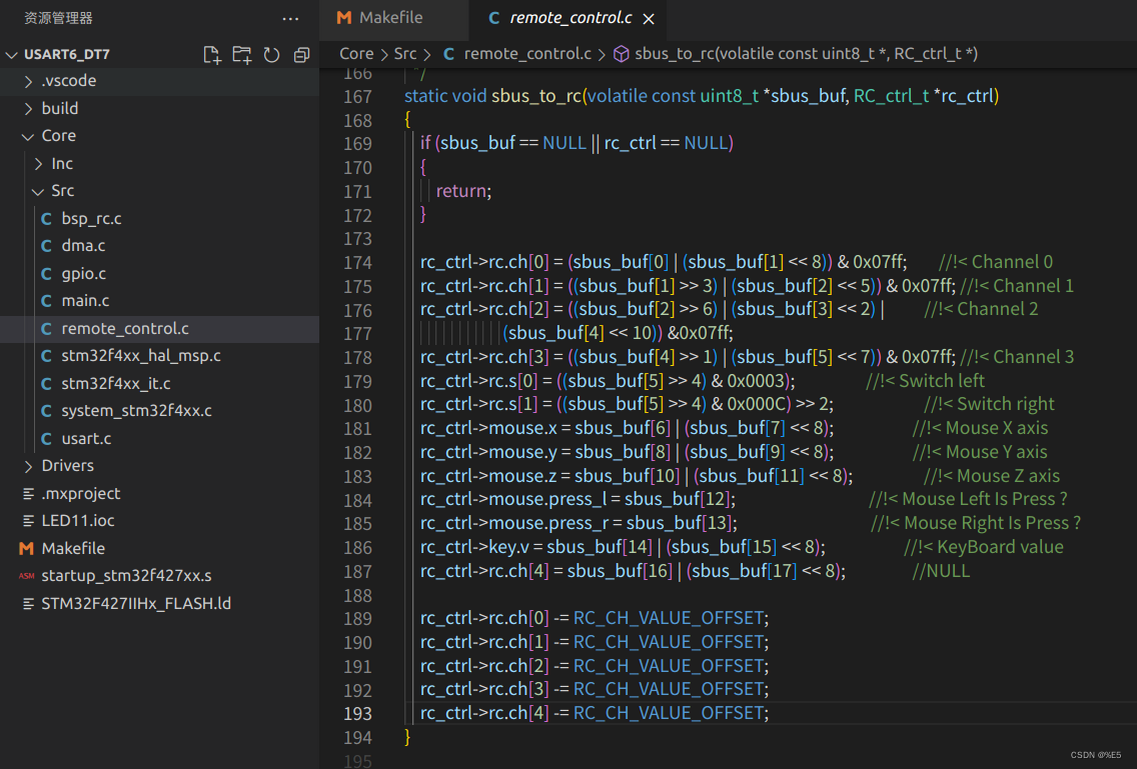Click RC_CH_VALUE_OFFSET on line 189

coord(669,618)
